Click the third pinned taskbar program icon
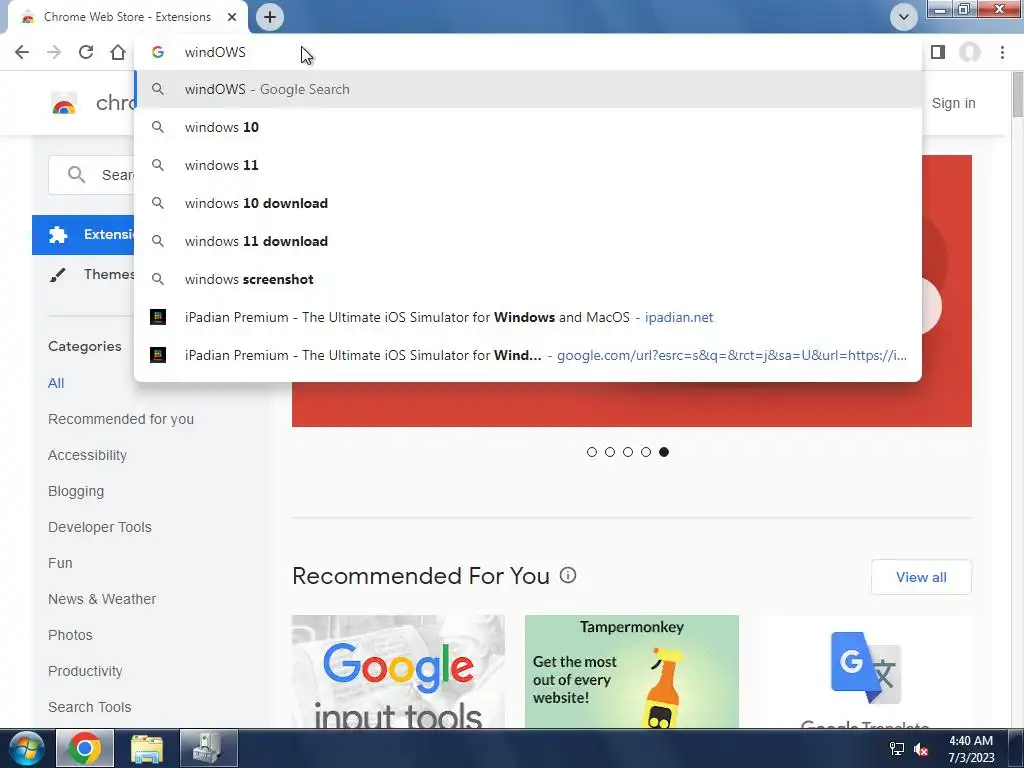The height and width of the screenshot is (768, 1024). click(209, 748)
